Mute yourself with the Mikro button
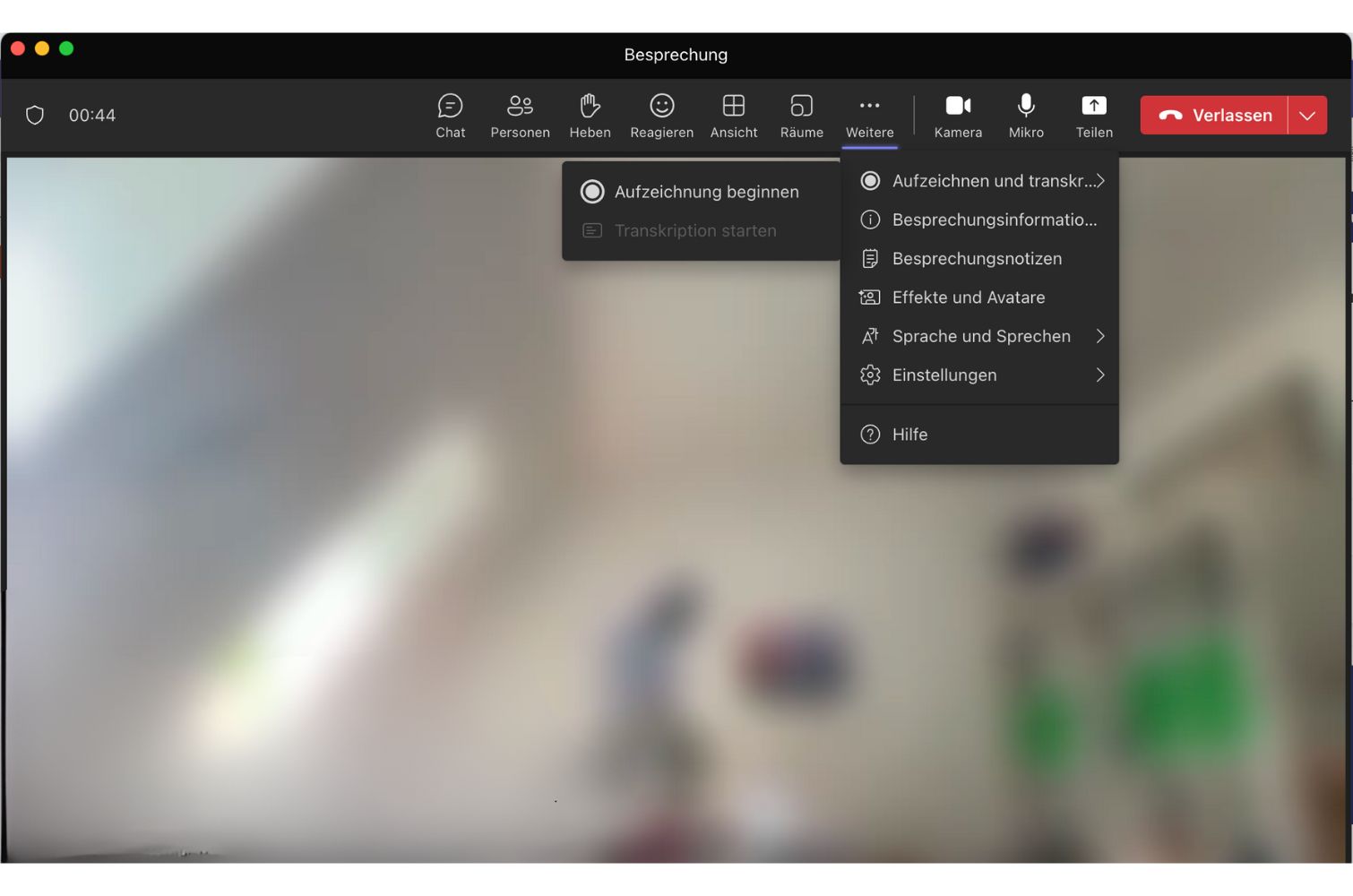This screenshot has height=896, width=1353. (1025, 115)
